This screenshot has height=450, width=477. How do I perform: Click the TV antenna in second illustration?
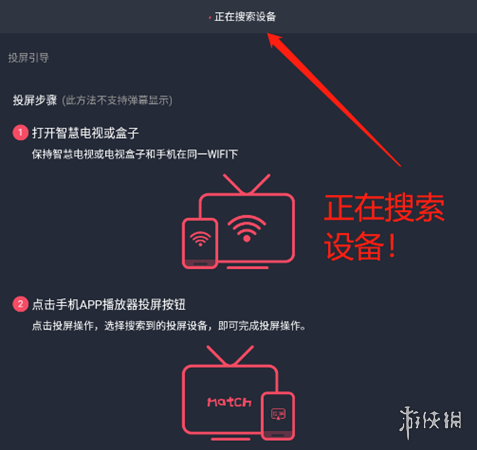230,355
